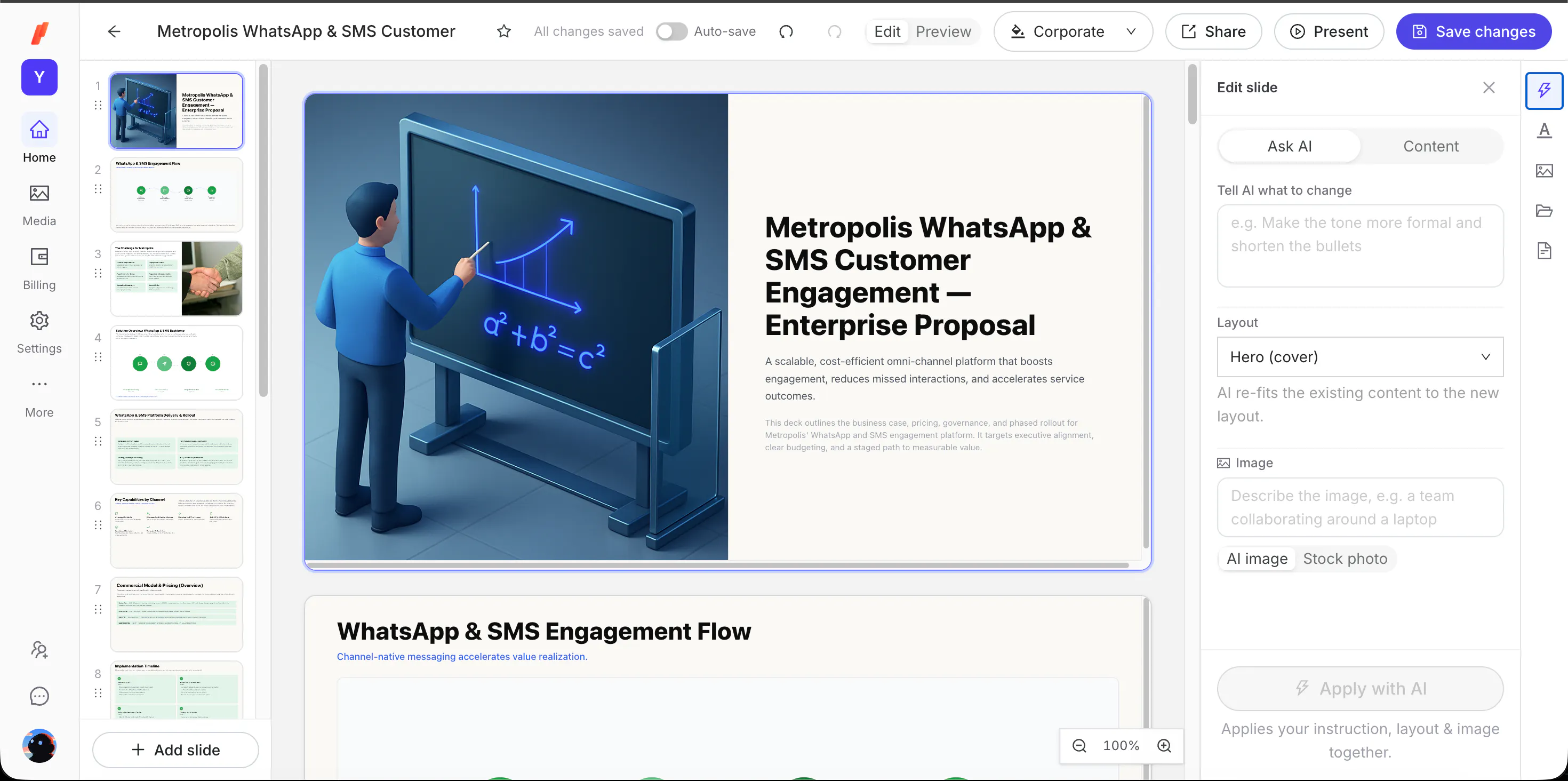Select slide 8 Implementation Timeline thumbnail

coord(177,690)
